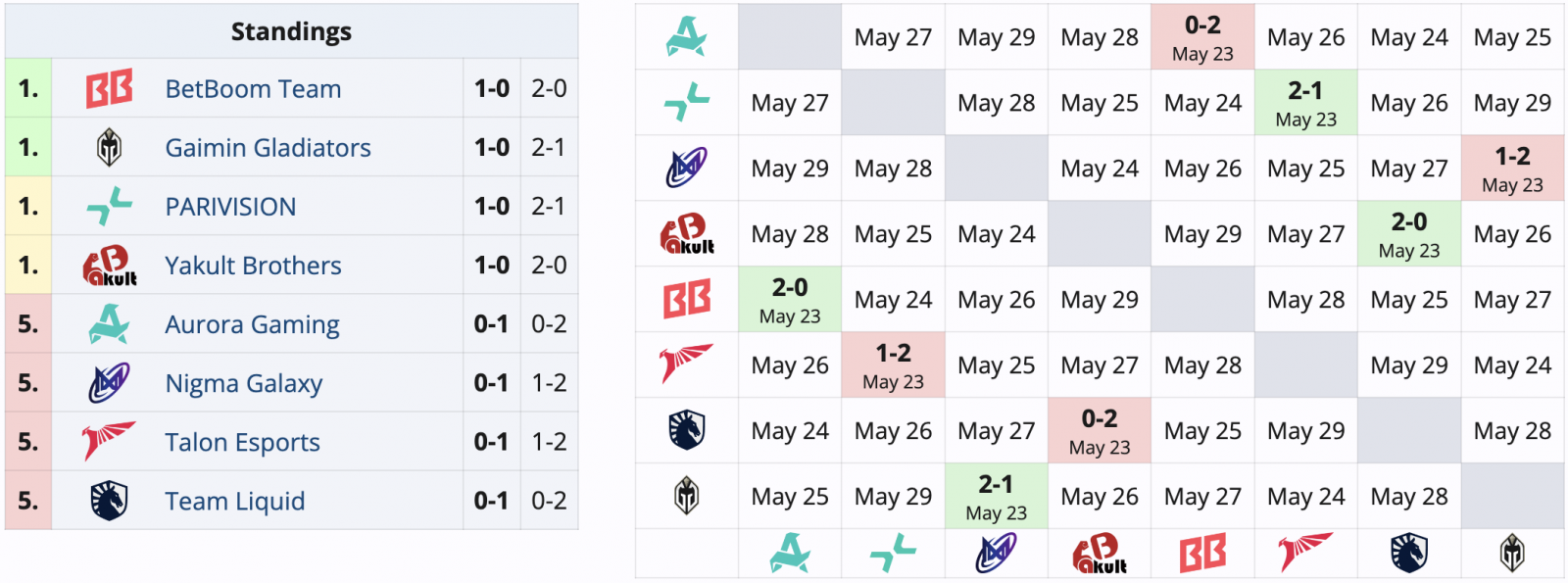Click the Aurora Gaming logo in standings
Image resolution: width=1568 pixels, height=583 pixels.
(109, 324)
